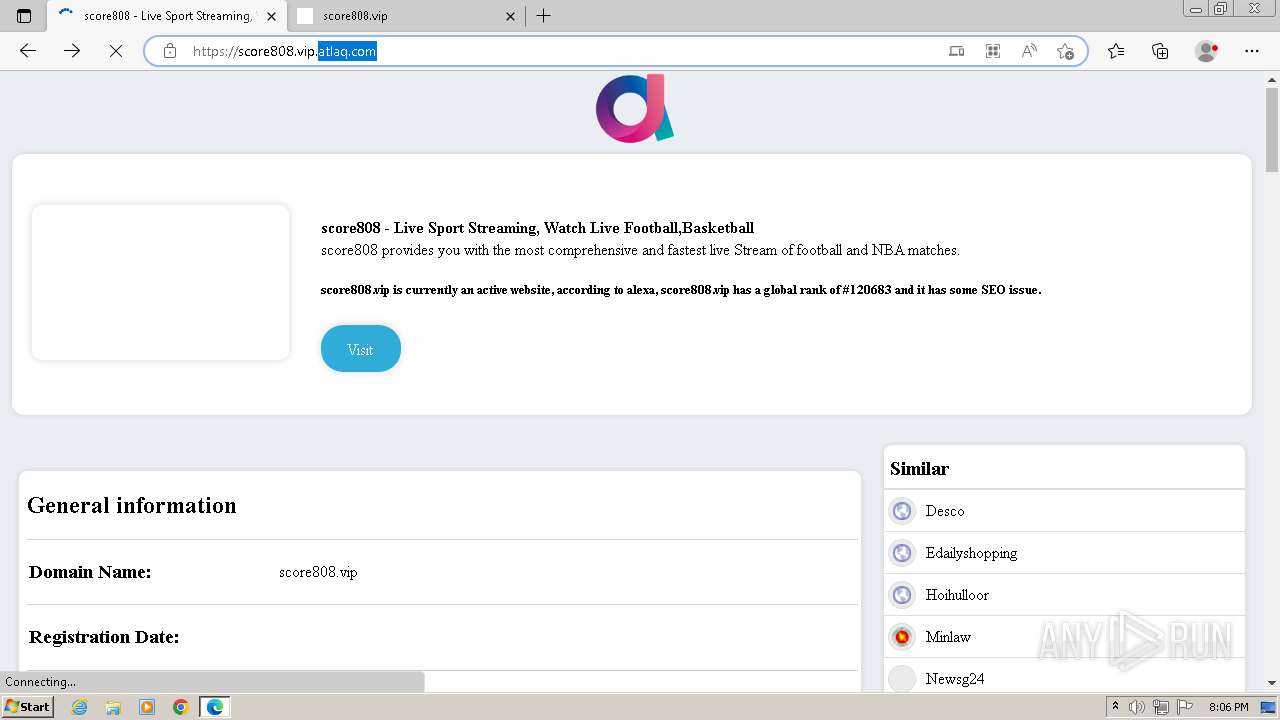Click the address bar URL
The height and width of the screenshot is (720, 1280).
pos(285,51)
